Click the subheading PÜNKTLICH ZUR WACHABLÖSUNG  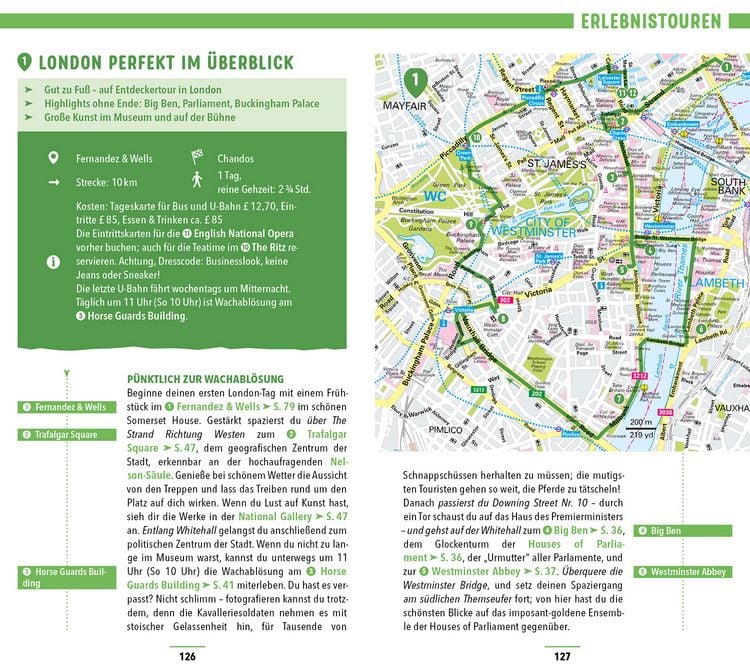coord(205,379)
